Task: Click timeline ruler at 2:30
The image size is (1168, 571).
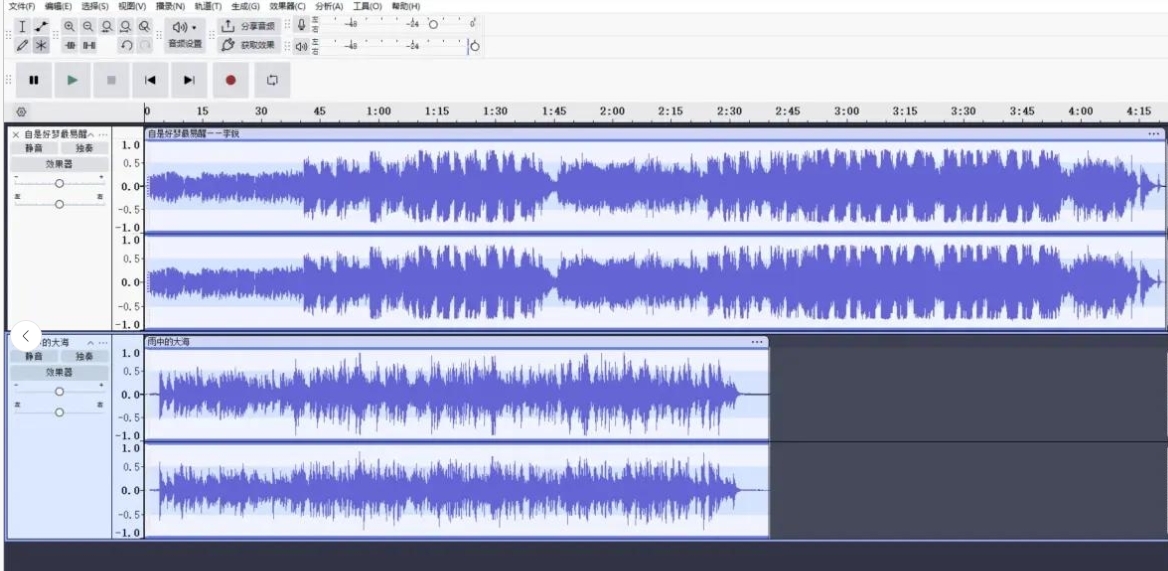Action: click(729, 112)
